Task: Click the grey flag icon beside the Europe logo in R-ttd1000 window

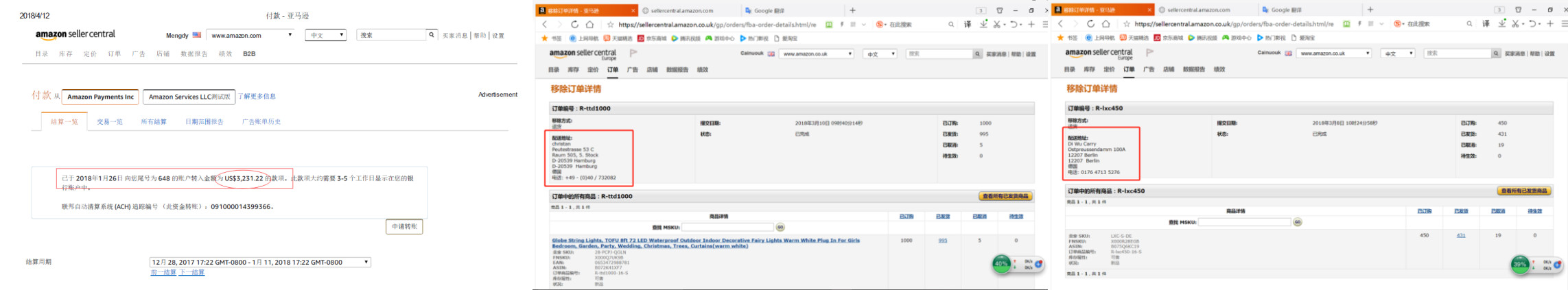Action: point(633,53)
